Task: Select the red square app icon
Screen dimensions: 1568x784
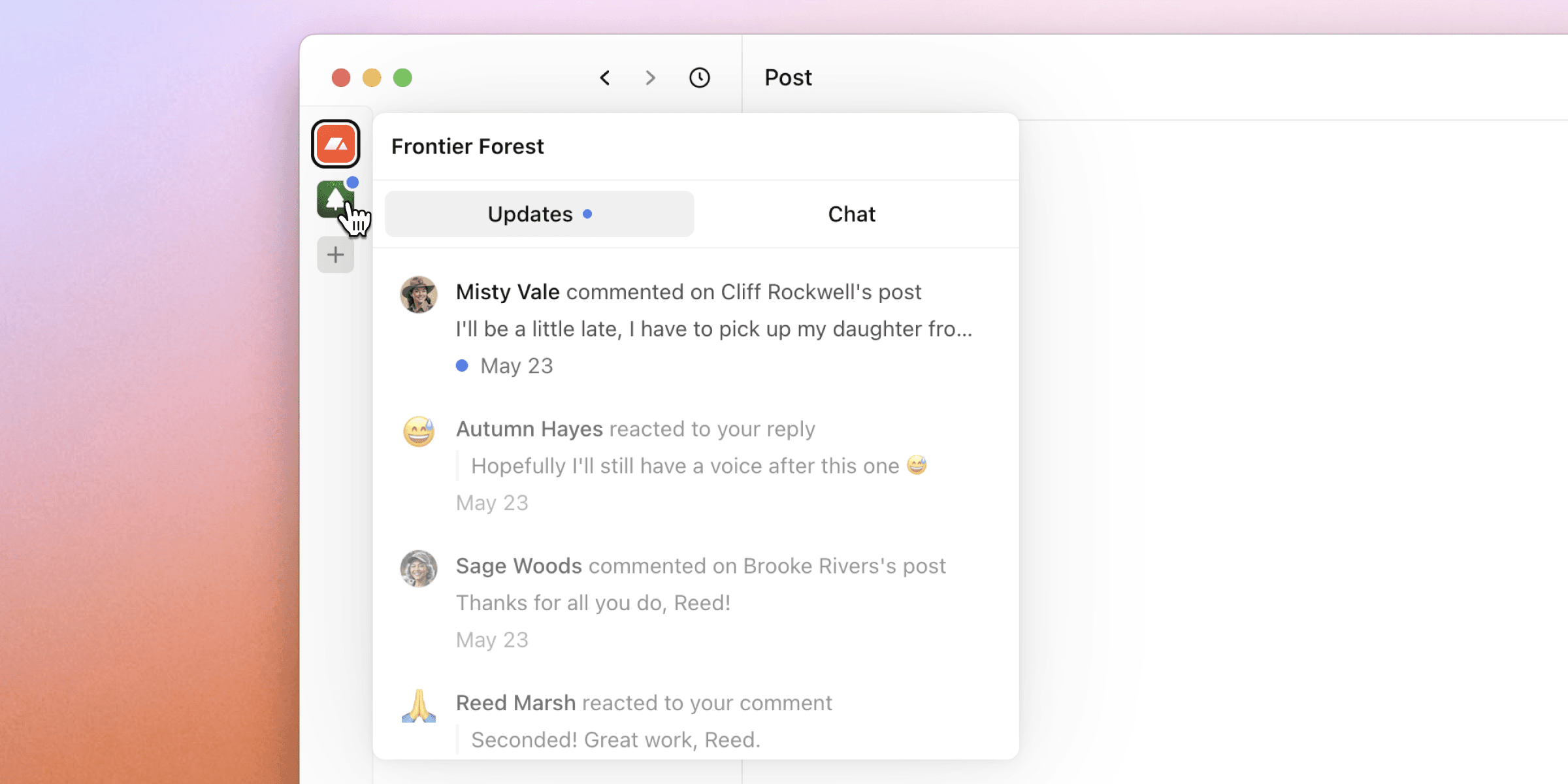Action: (337, 144)
